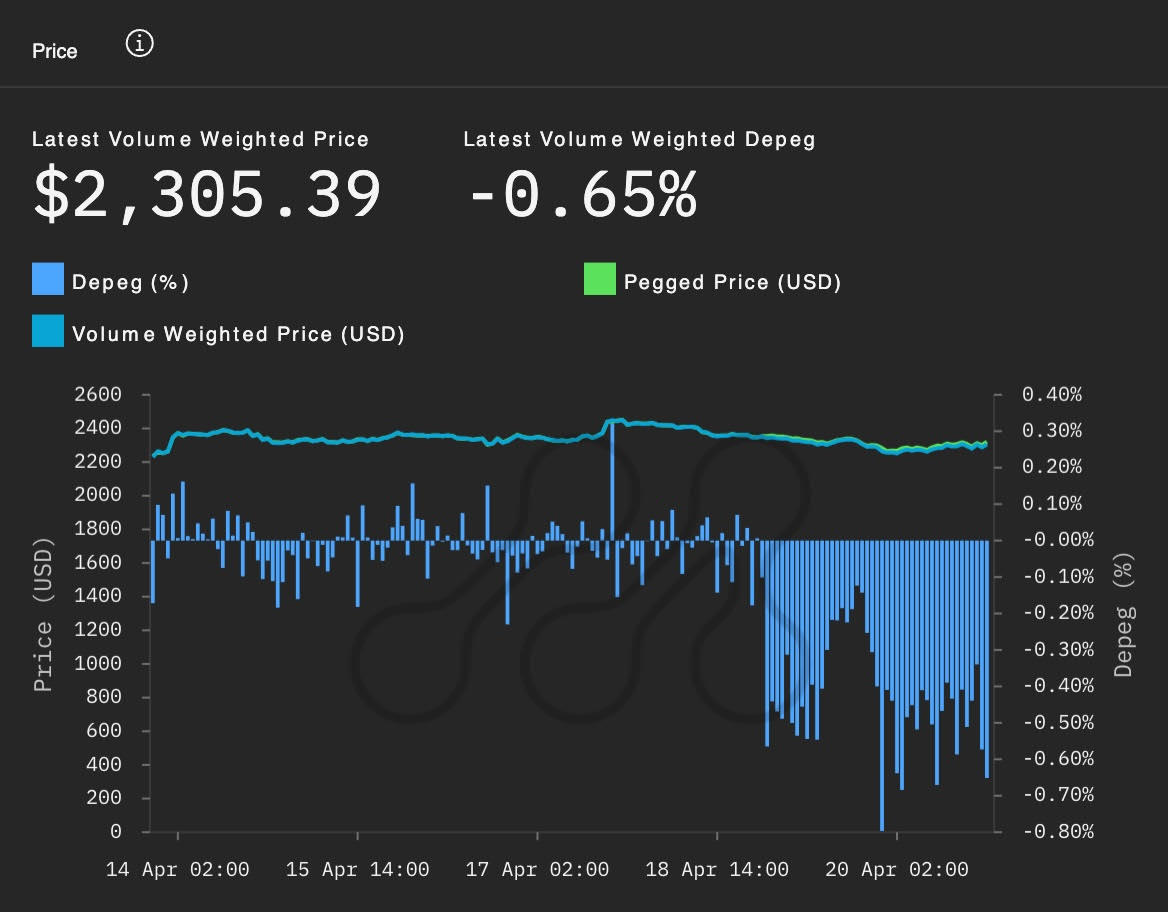Click the -0.65% depeg value
The height and width of the screenshot is (912, 1168).
tap(583, 194)
